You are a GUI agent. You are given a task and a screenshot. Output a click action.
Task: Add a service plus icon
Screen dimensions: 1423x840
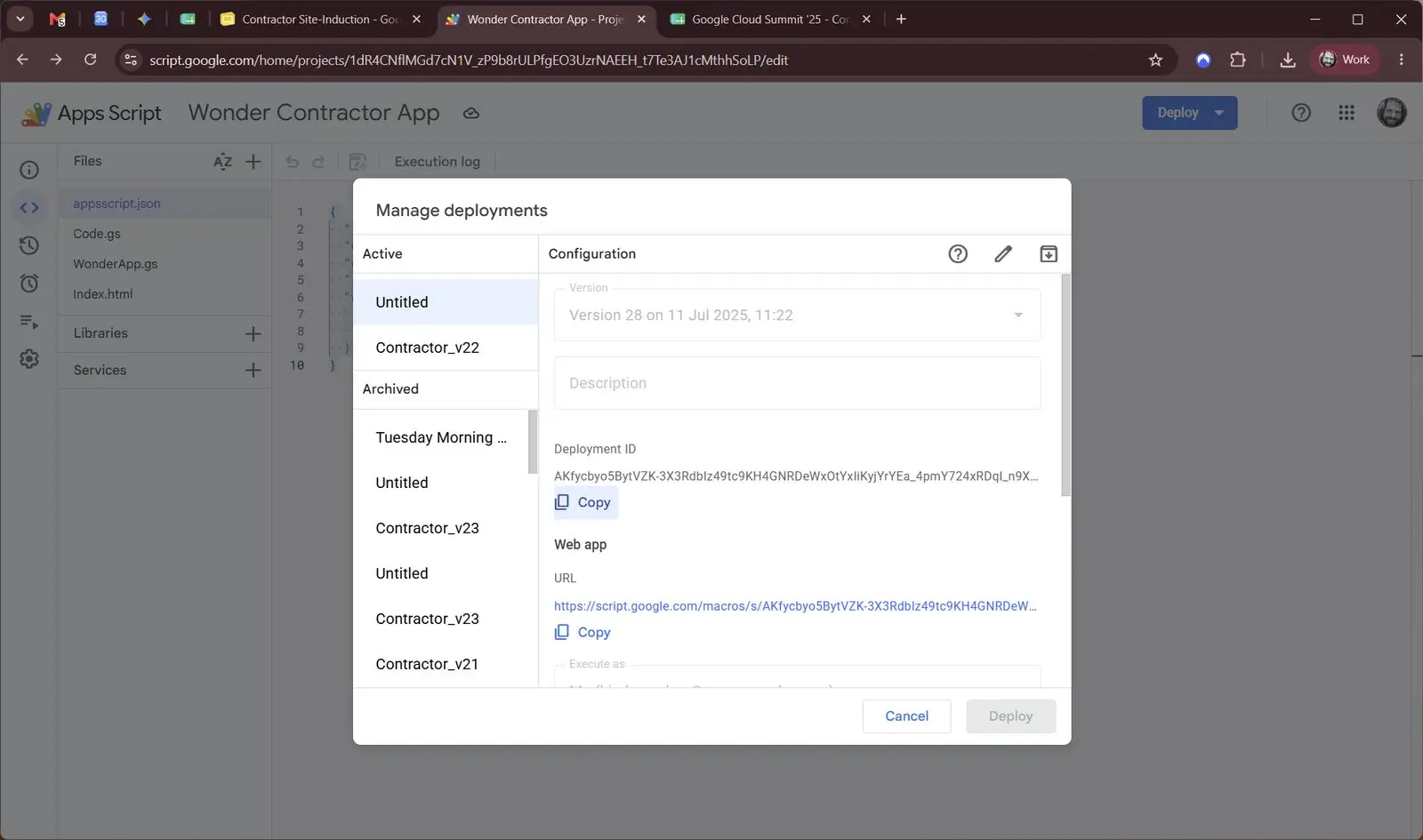click(253, 370)
